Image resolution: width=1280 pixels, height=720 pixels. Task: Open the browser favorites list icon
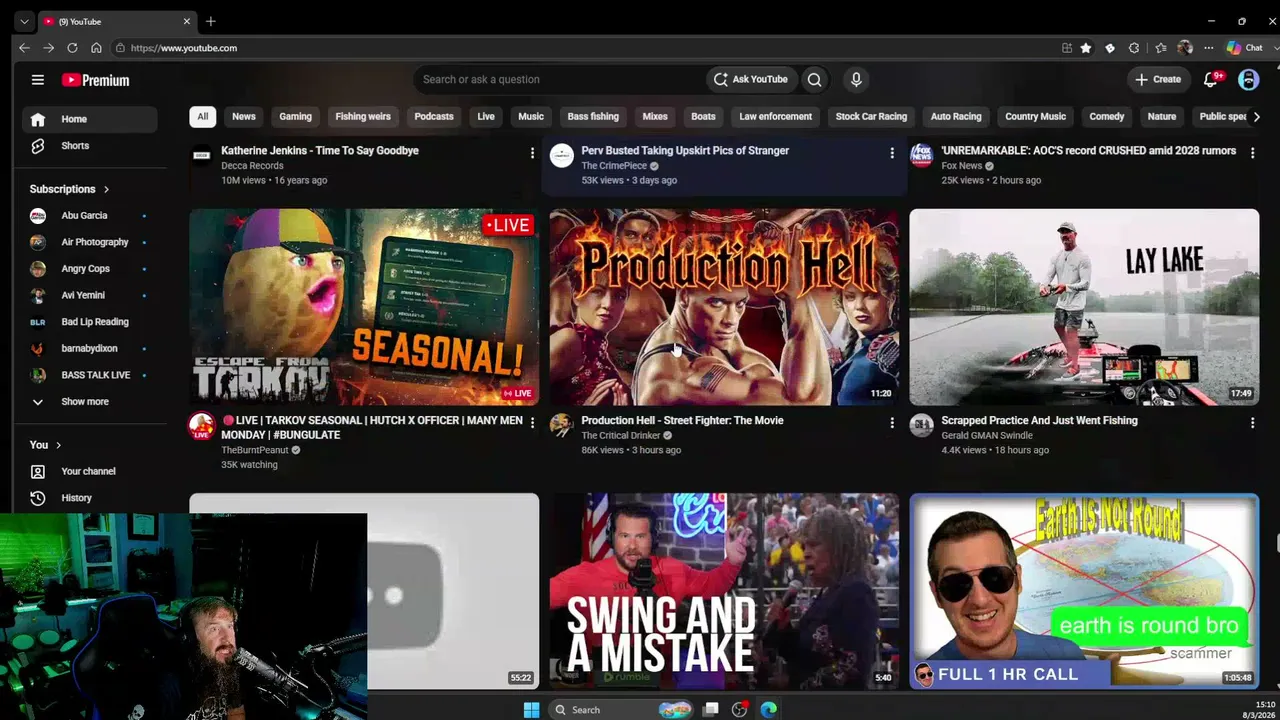pyautogui.click(x=1160, y=48)
